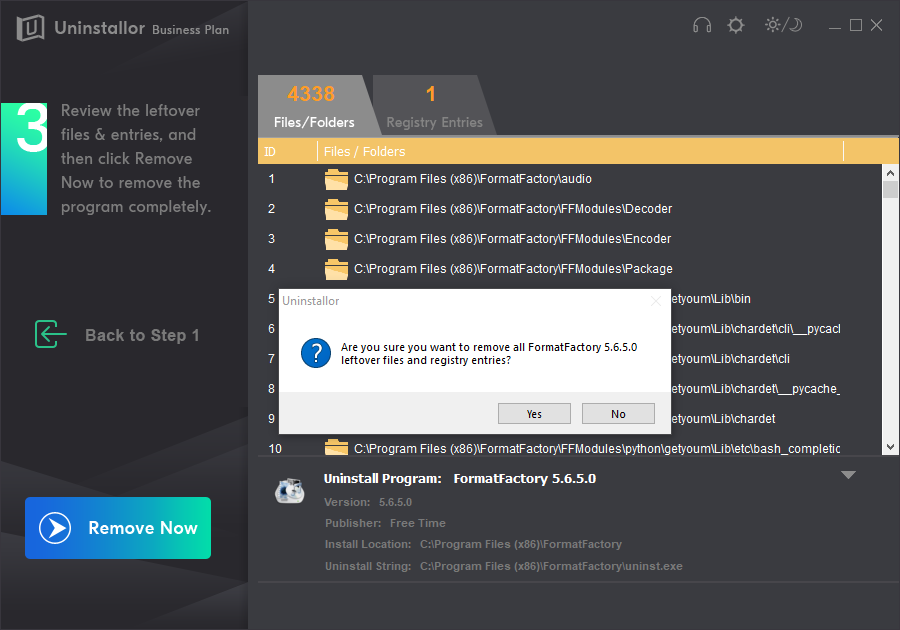Open the headphones support icon
Viewport: 900px width, 630px height.
pyautogui.click(x=702, y=25)
